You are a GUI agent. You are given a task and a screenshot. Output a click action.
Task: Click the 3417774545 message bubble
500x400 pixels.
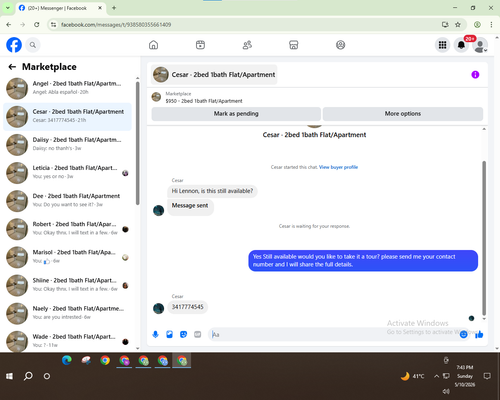click(x=187, y=307)
